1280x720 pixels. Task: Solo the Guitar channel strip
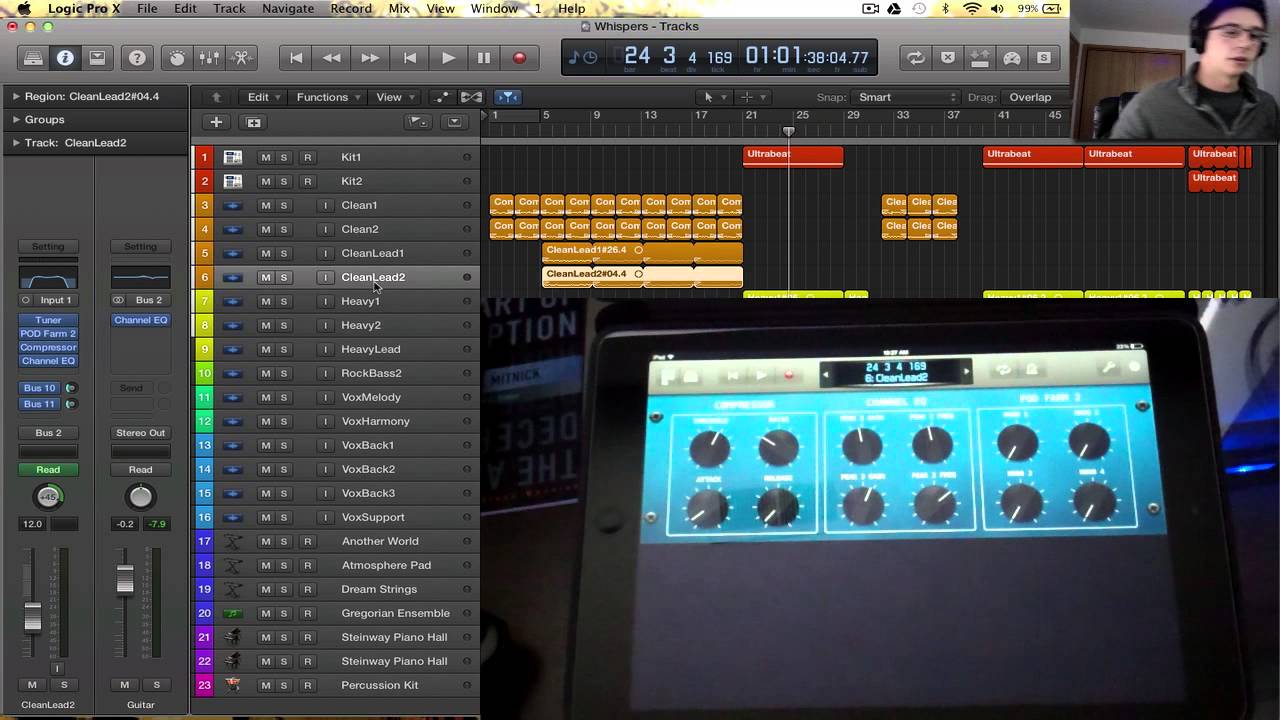tap(157, 685)
